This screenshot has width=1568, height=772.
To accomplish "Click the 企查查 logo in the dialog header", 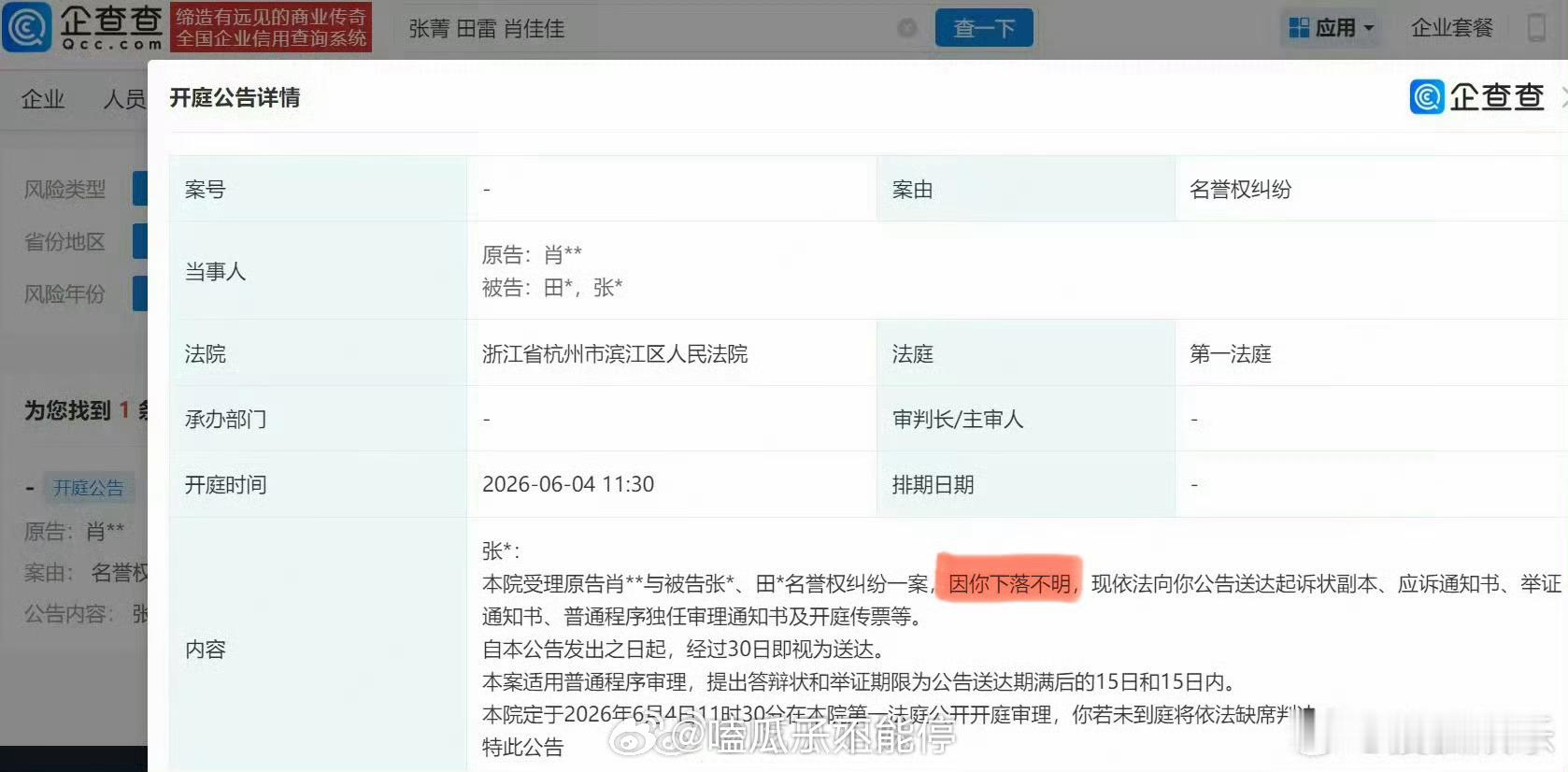I will (1477, 96).
